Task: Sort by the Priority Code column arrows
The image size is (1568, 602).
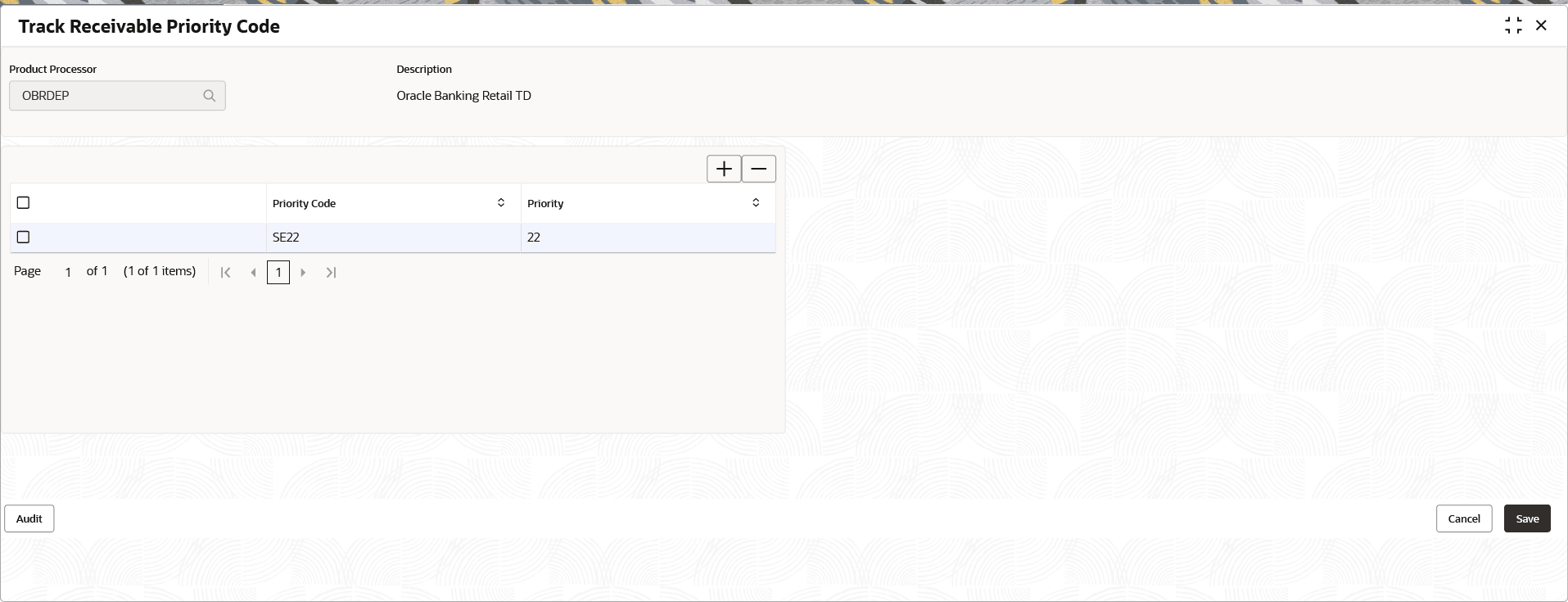Action: 501,202
